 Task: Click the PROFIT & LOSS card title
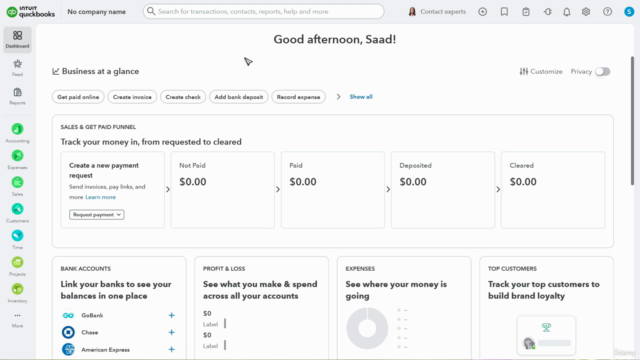click(224, 269)
